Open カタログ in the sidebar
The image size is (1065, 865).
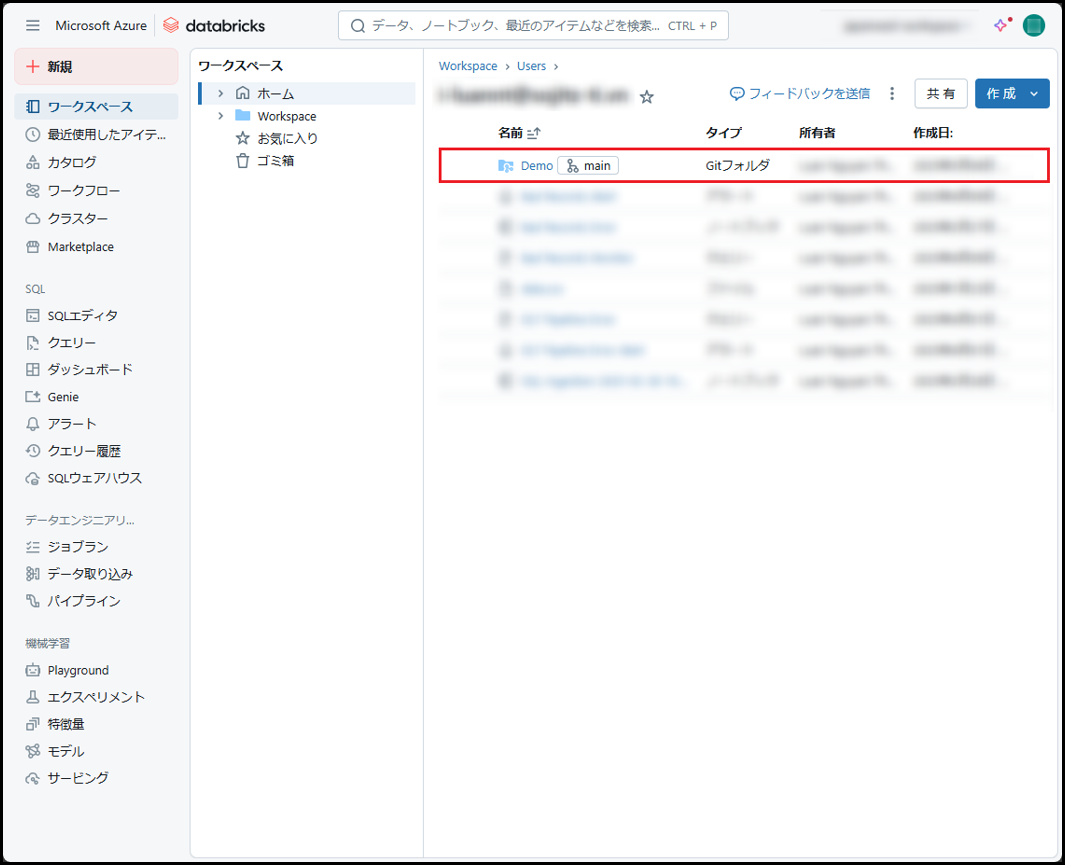[x=96, y=162]
